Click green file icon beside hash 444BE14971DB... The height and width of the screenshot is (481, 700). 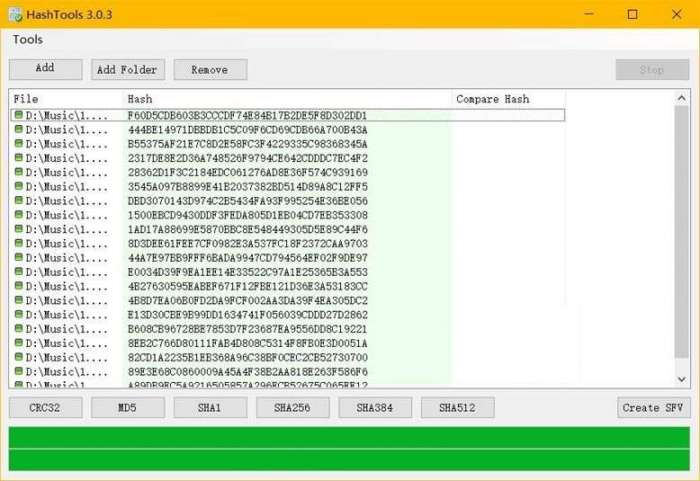coord(19,129)
